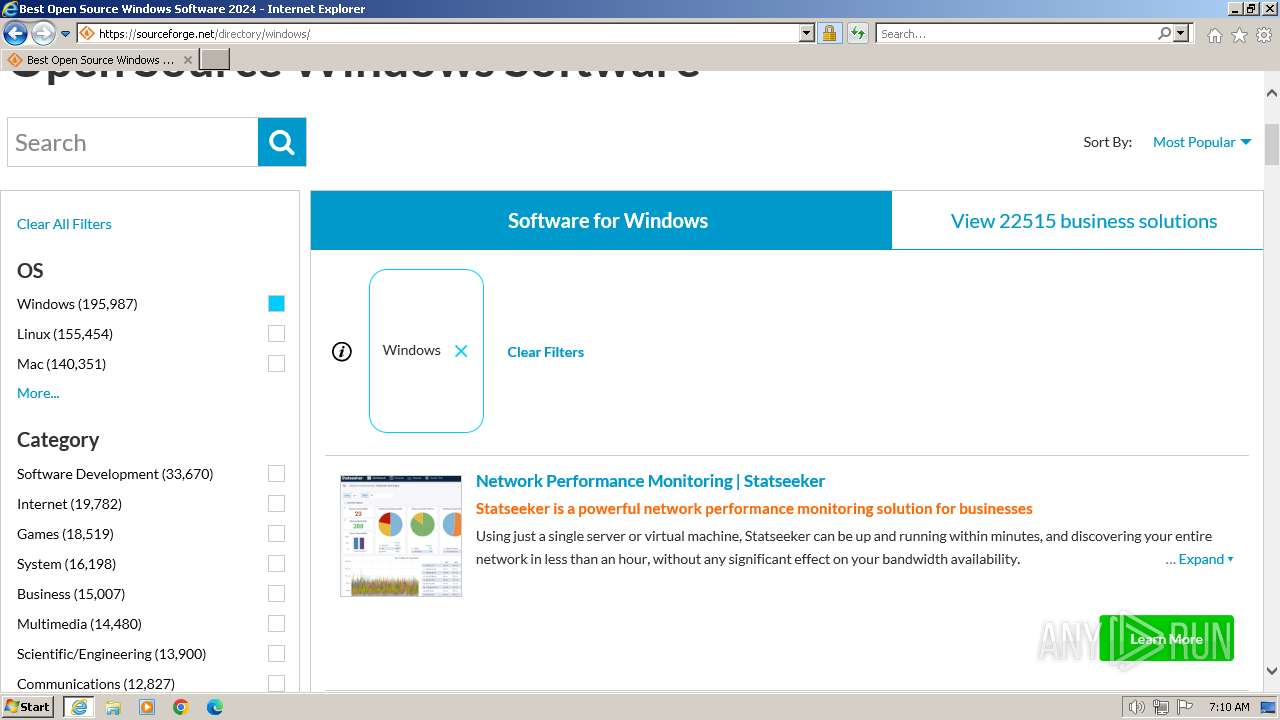Image resolution: width=1280 pixels, height=720 pixels.
Task: Click the Start button
Action: click(27, 707)
